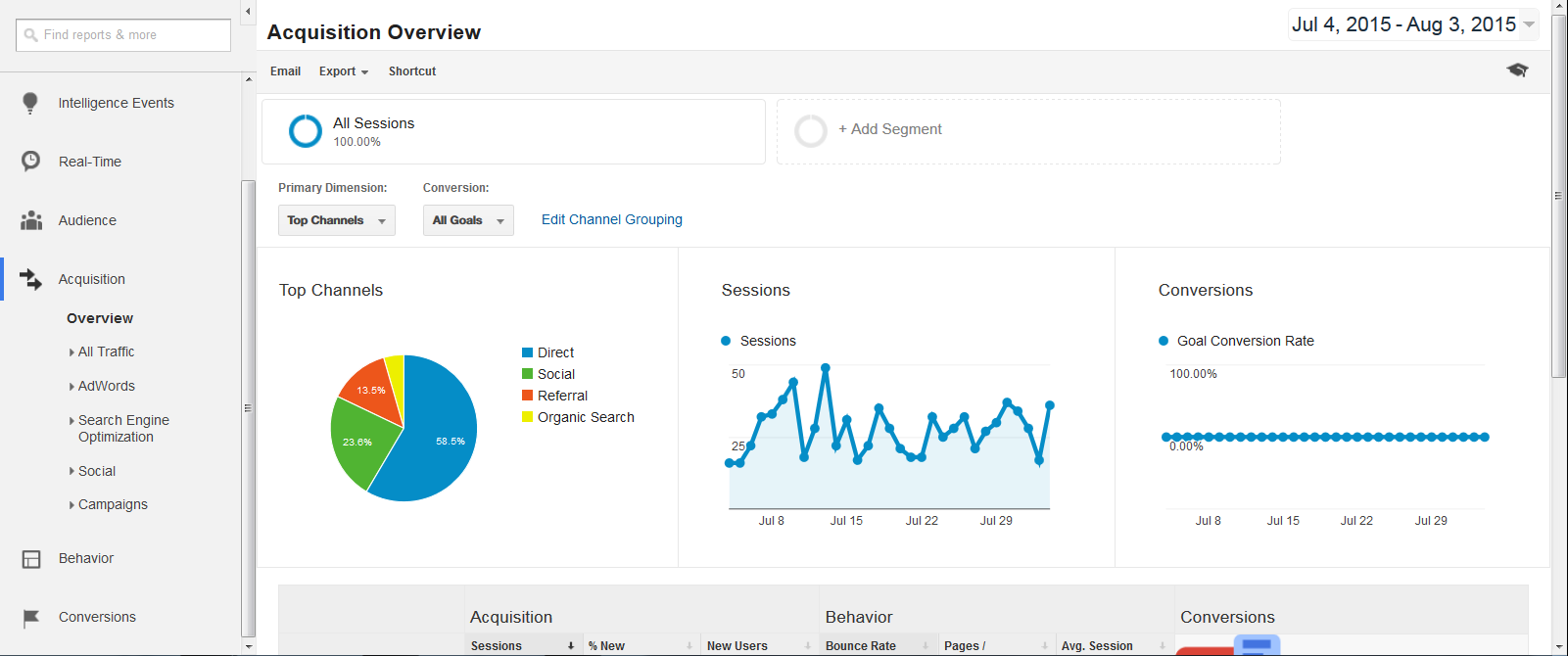Select Acquisition Overview in sidebar
The image size is (1568, 656).
[x=100, y=318]
